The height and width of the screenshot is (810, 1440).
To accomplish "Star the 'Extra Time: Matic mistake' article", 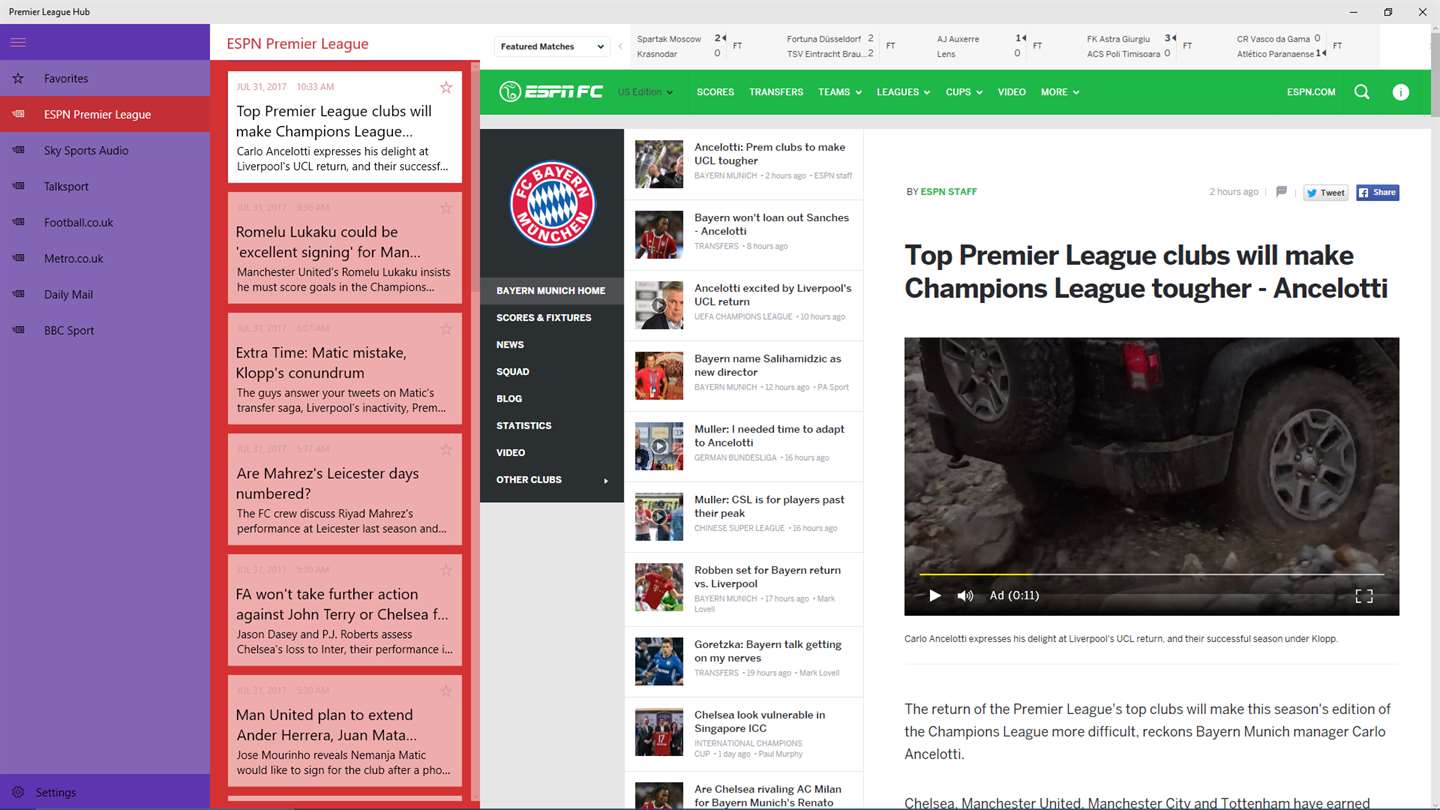I will pyautogui.click(x=446, y=329).
